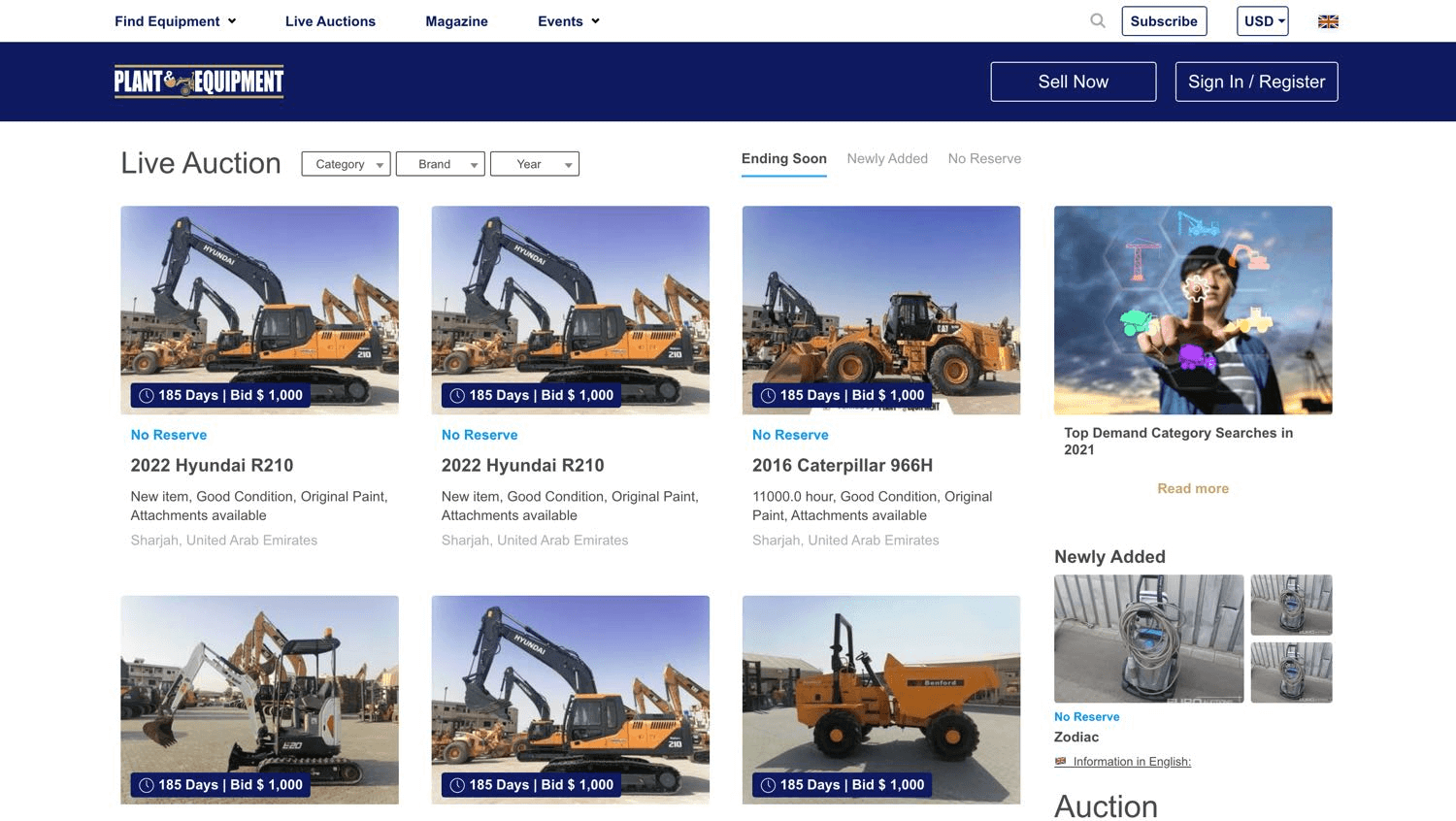Open the Caterpillar 966H wheel loader photo

(x=881, y=310)
